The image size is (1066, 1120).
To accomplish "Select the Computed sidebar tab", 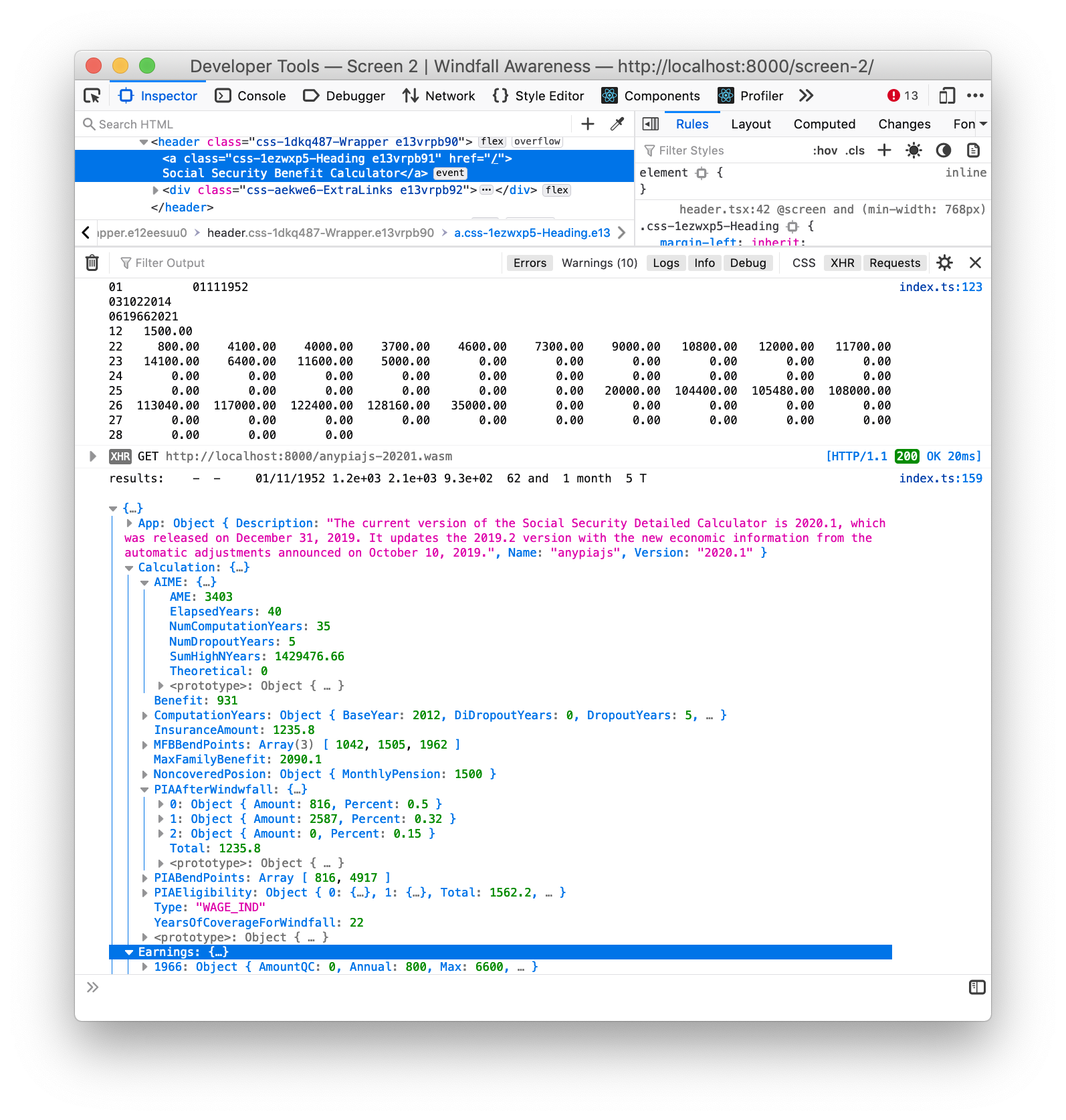I will point(825,124).
